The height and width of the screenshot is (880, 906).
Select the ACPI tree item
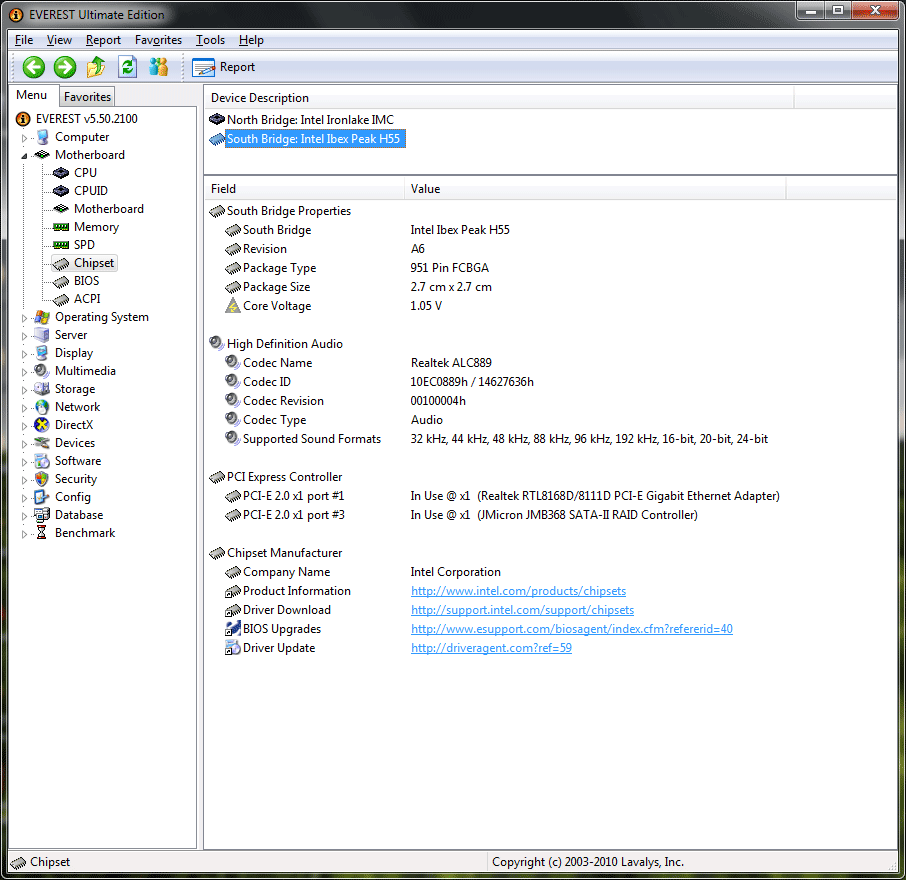tap(87, 299)
